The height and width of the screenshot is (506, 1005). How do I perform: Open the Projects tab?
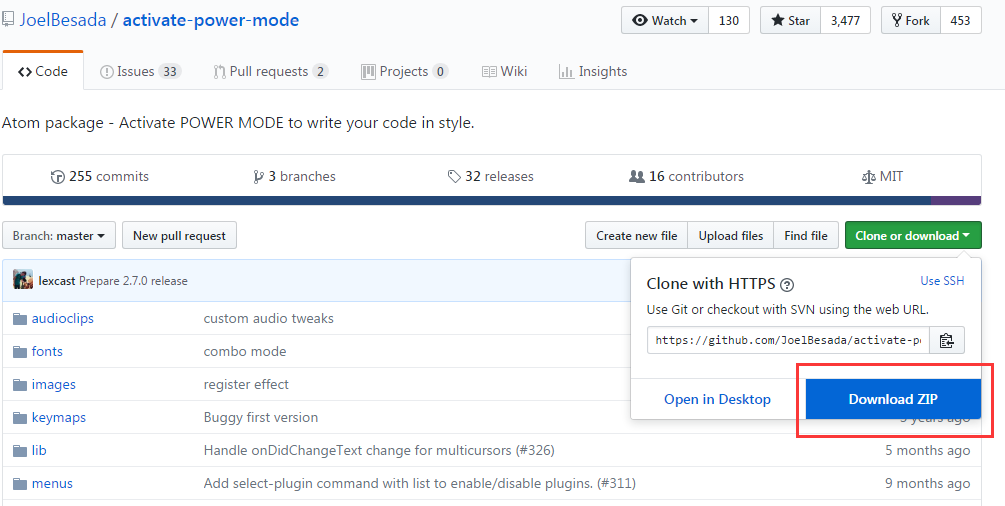click(404, 71)
